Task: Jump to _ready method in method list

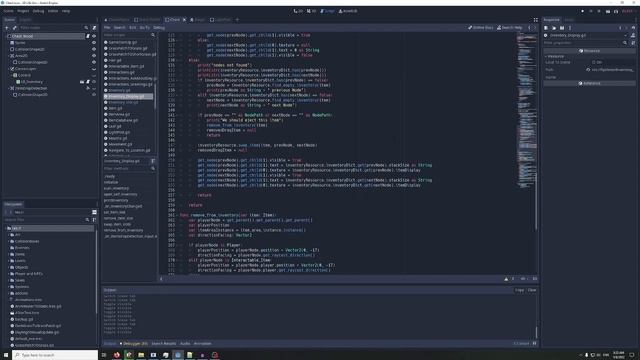Action: (109, 176)
